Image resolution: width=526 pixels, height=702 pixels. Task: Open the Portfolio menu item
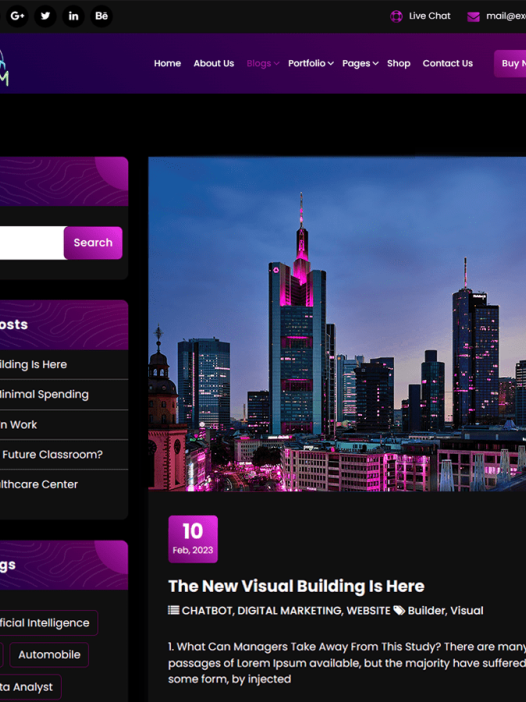[x=307, y=64]
